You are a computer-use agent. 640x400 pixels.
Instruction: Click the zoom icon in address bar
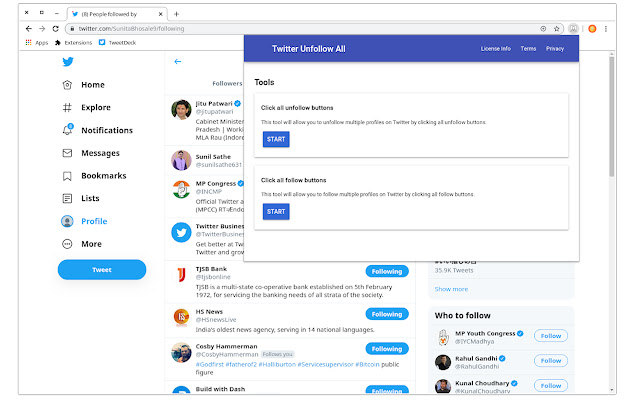pyautogui.click(x=543, y=29)
